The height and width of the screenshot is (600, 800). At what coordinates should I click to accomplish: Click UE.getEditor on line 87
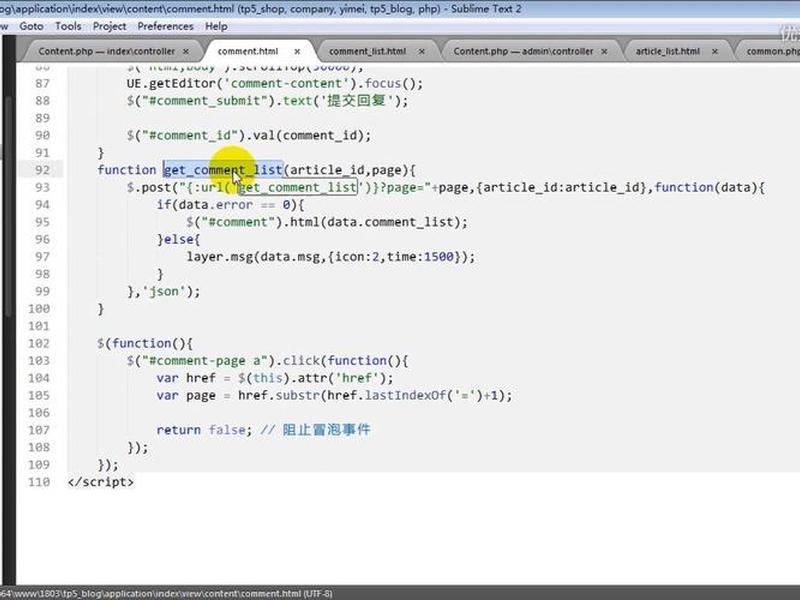point(171,83)
